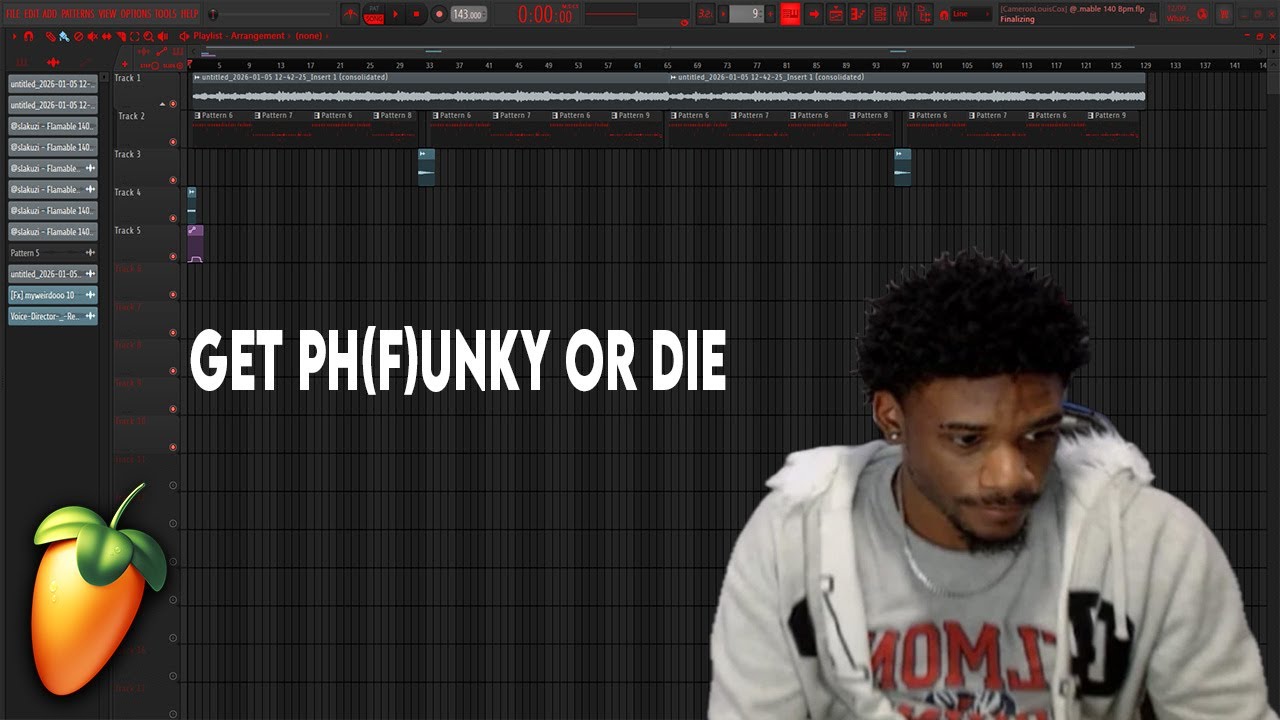
Task: Open the ADD menu
Action: pyautogui.click(x=50, y=14)
